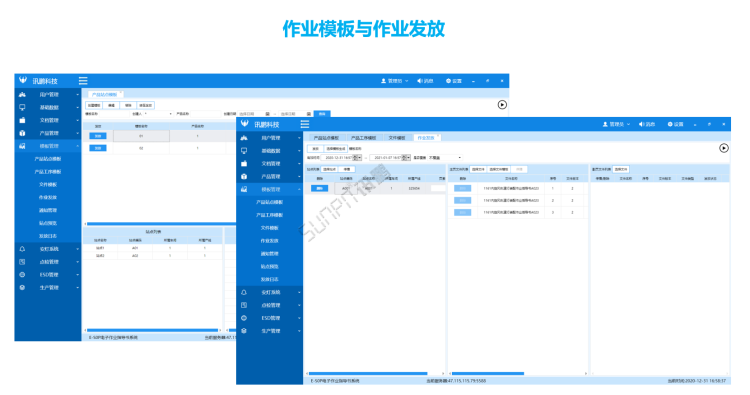Open 作业发放 sidebar item in front window
This screenshot has width=750, height=395.
[x=269, y=241]
